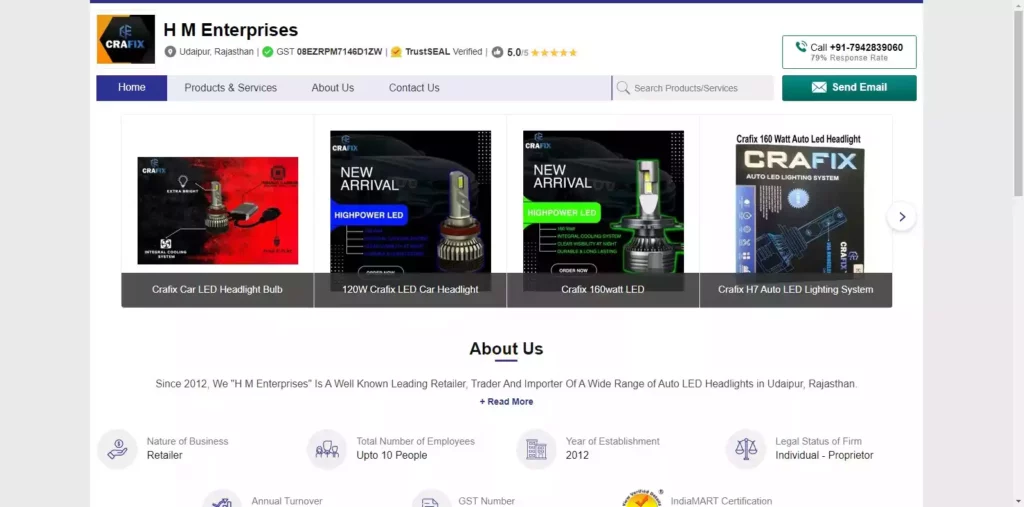Open the H M Enterprises title link
The image size is (1024, 507).
click(231, 30)
